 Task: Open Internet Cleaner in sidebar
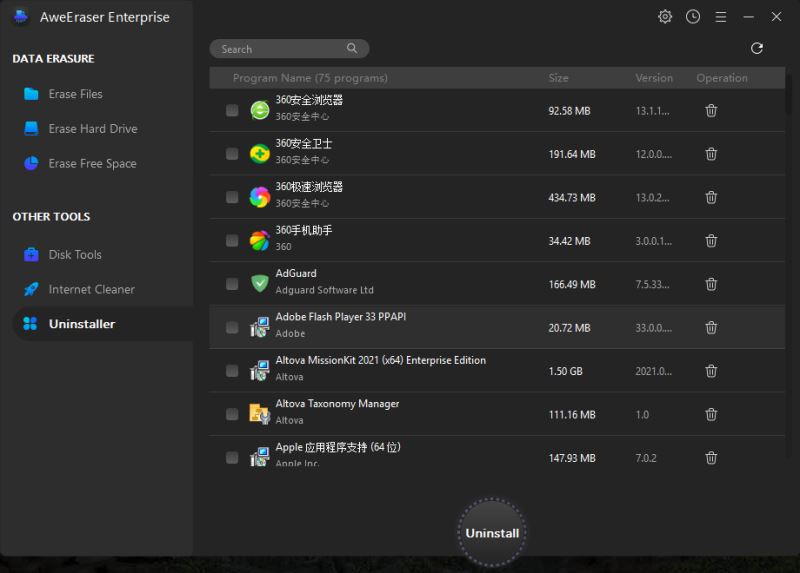click(102, 289)
